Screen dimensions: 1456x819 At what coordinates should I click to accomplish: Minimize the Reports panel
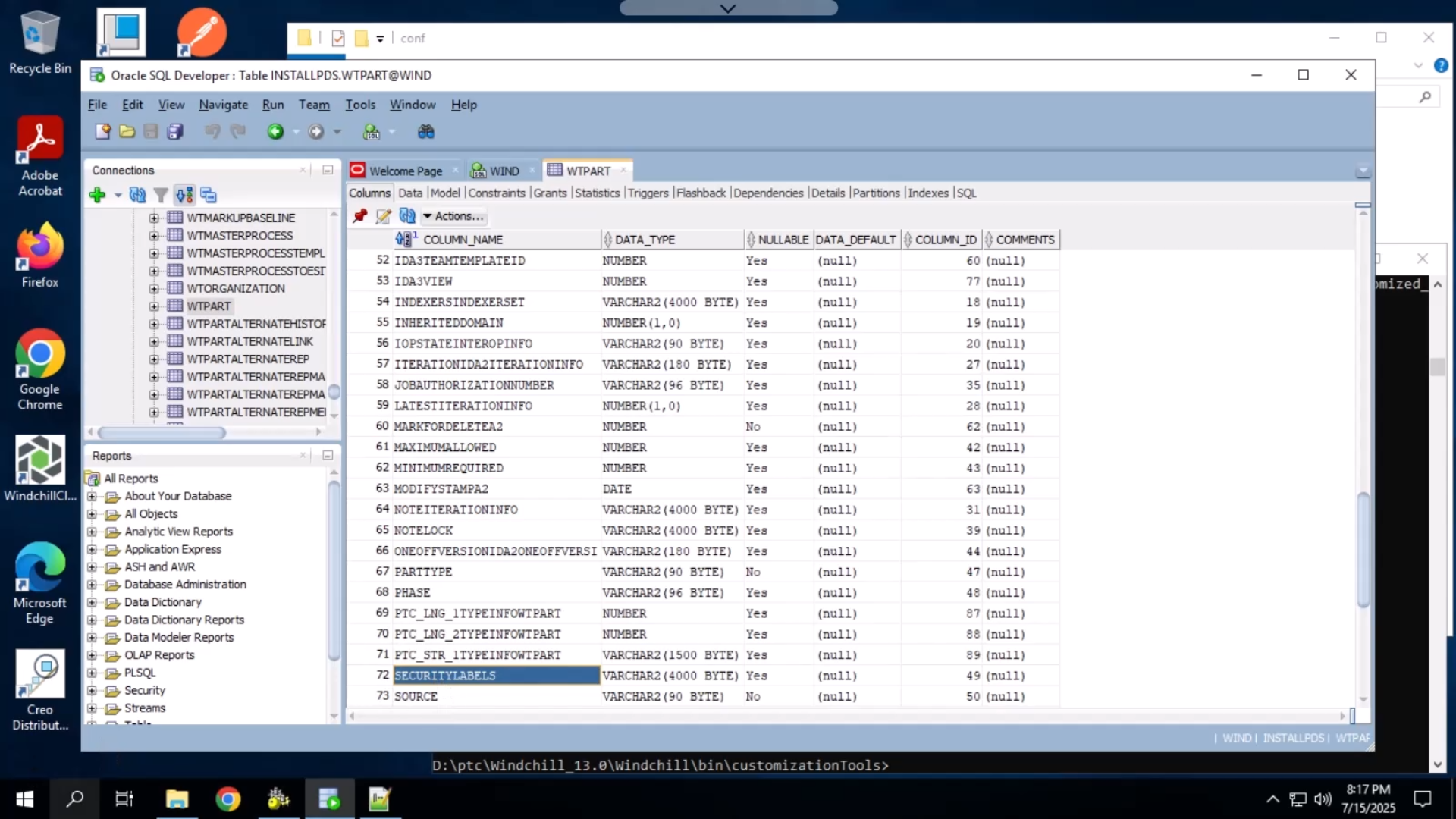[328, 455]
